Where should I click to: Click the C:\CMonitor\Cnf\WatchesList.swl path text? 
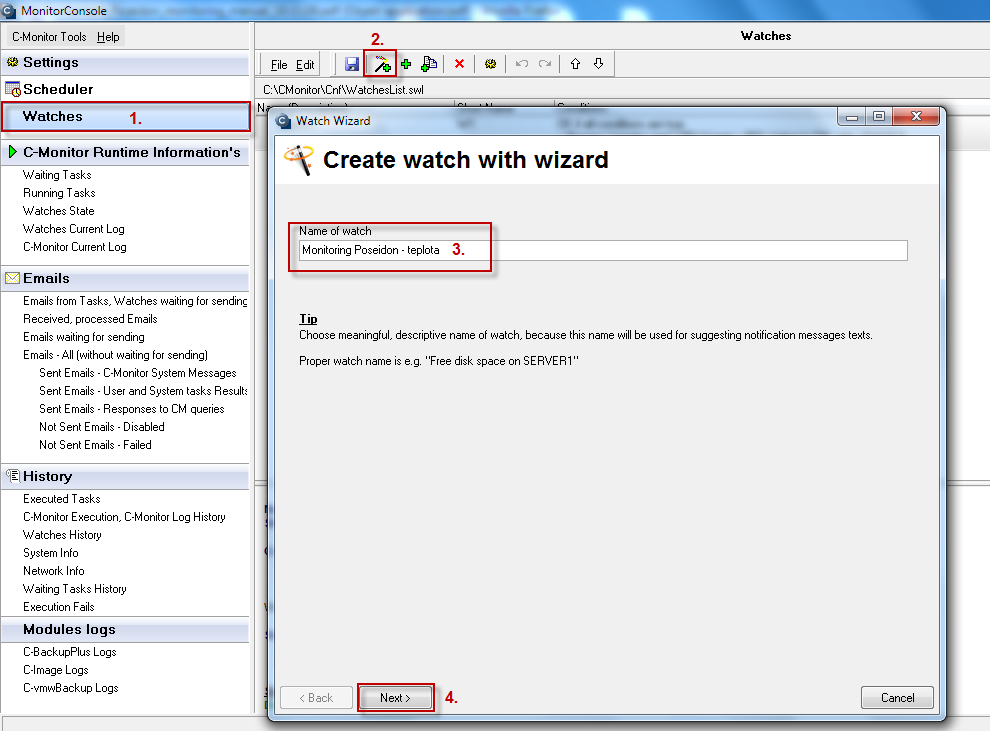click(343, 90)
